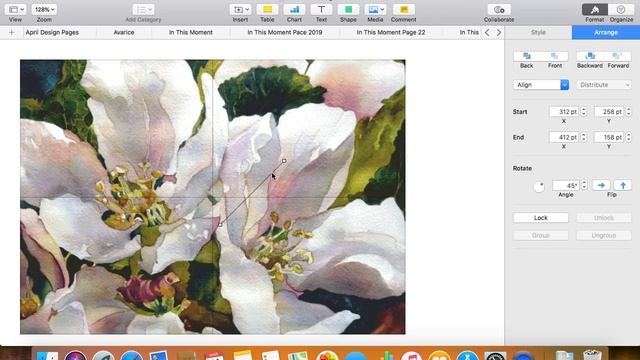The width and height of the screenshot is (640, 360).
Task: Click the Ungroup button
Action: point(604,236)
